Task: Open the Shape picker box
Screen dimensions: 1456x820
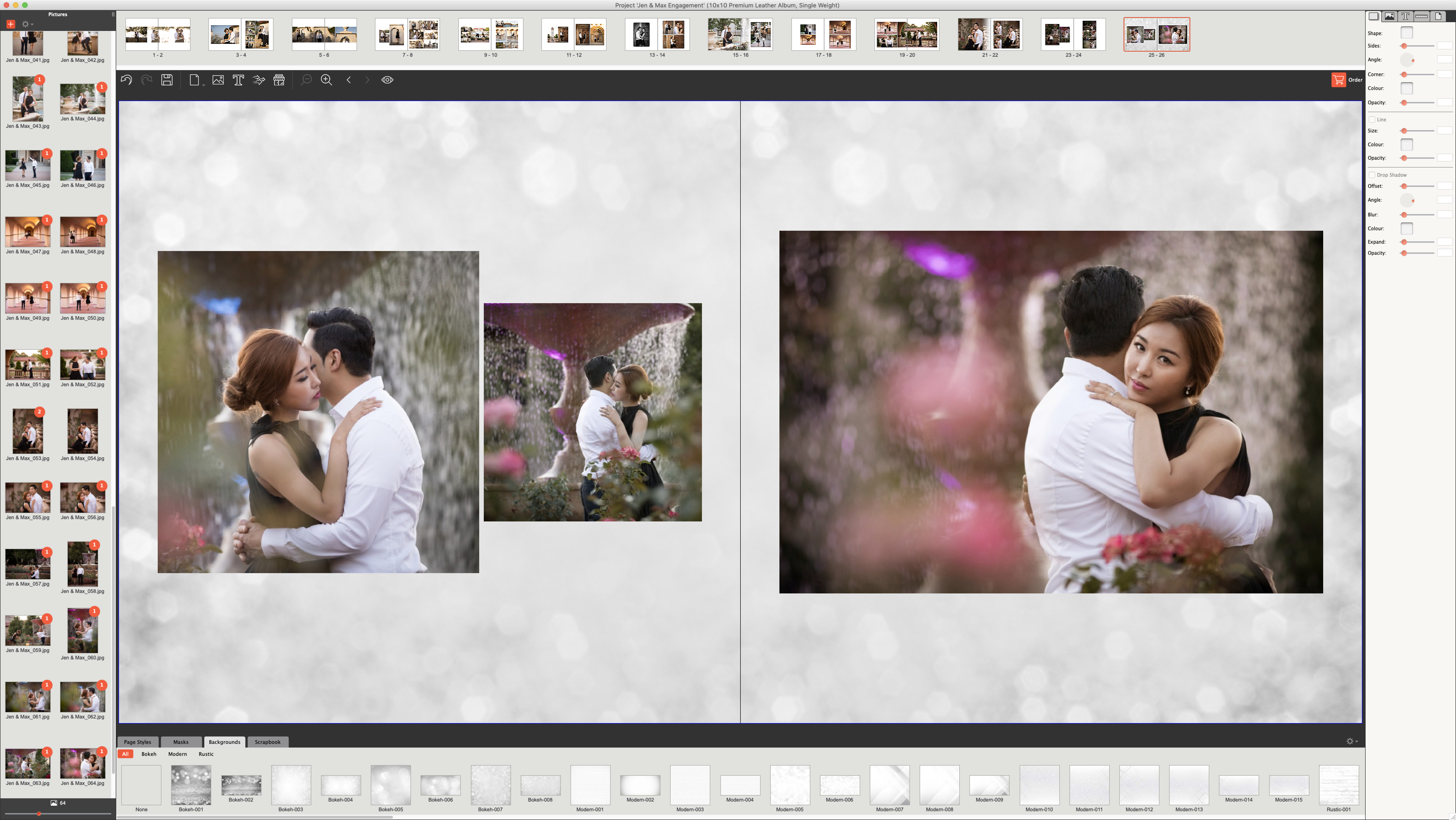Action: pyautogui.click(x=1407, y=33)
